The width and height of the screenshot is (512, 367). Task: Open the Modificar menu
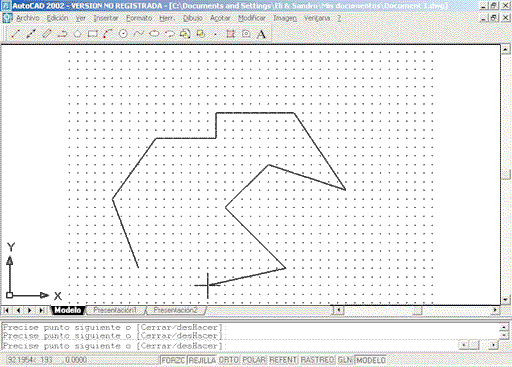pyautogui.click(x=252, y=18)
